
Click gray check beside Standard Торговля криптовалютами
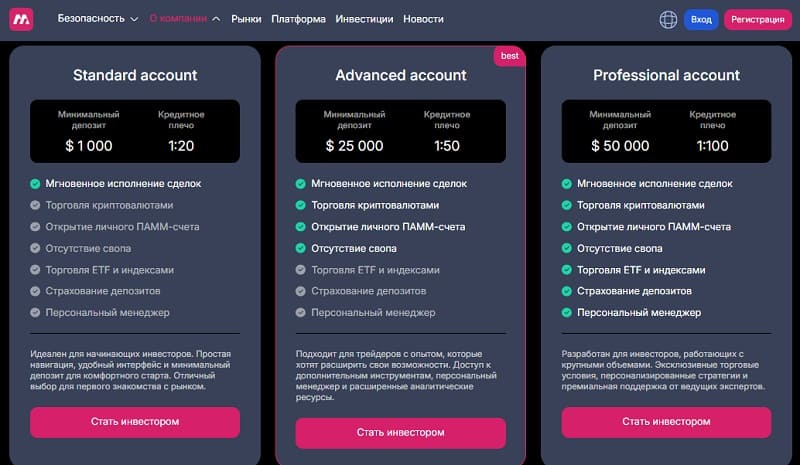(x=35, y=205)
